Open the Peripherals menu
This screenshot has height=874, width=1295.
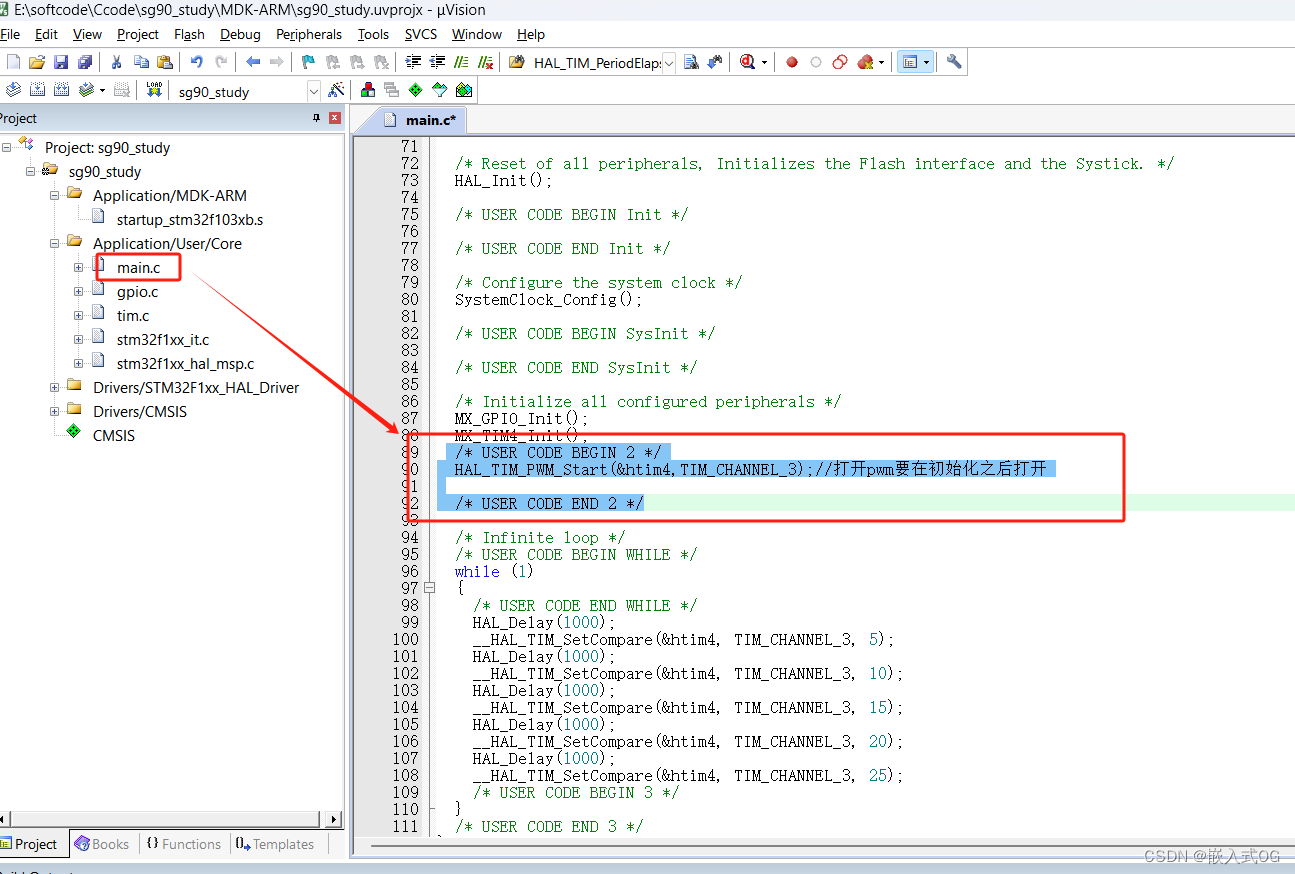coord(309,34)
